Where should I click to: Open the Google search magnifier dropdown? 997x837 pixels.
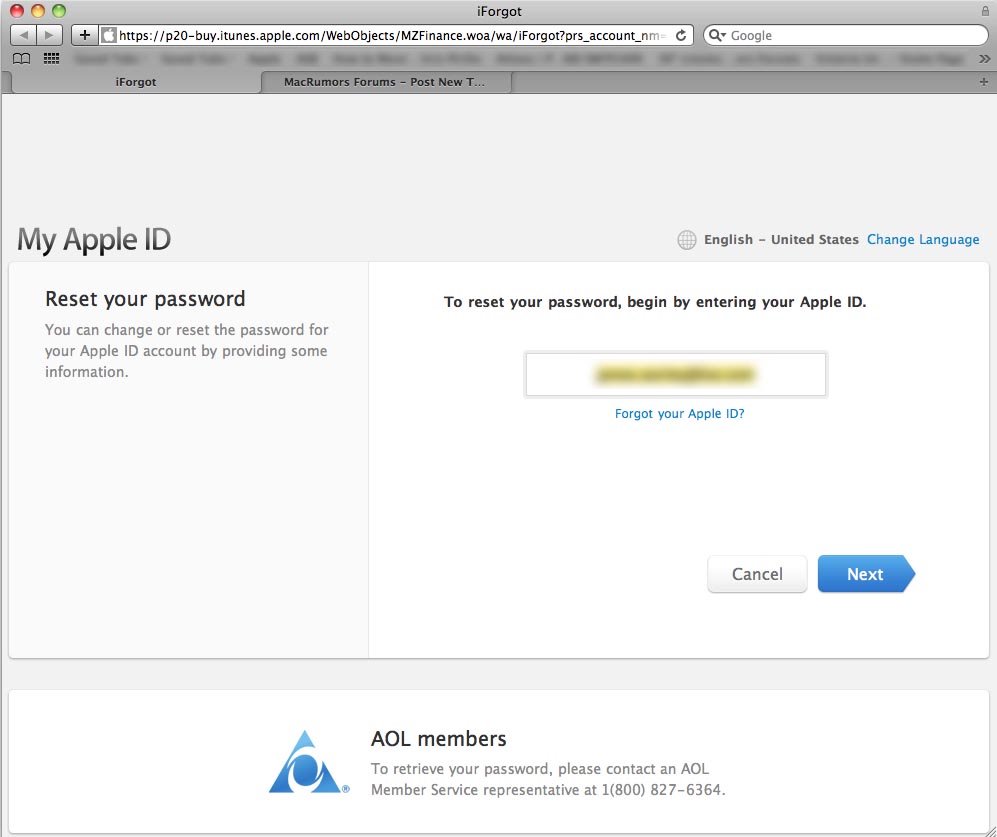tap(717, 35)
